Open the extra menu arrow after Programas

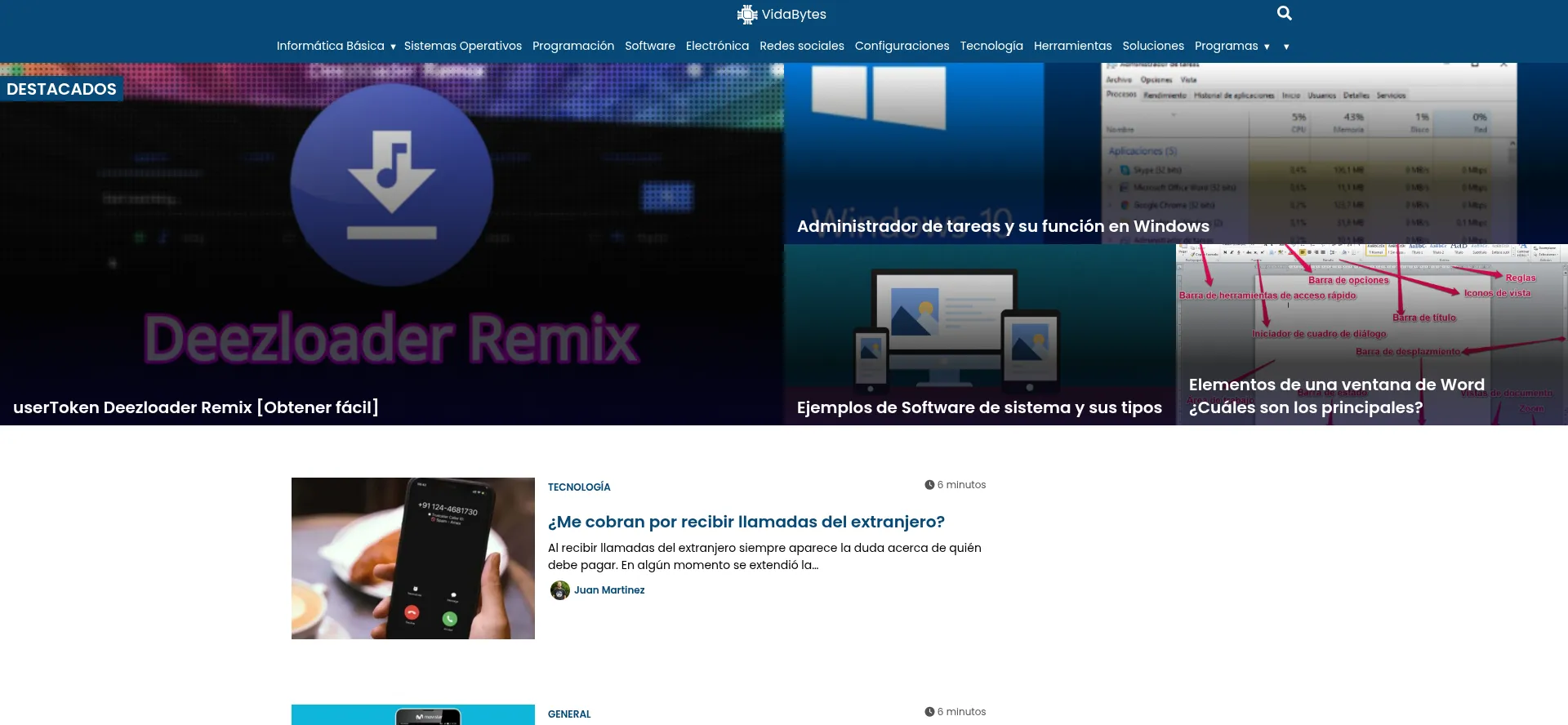pos(1286,47)
